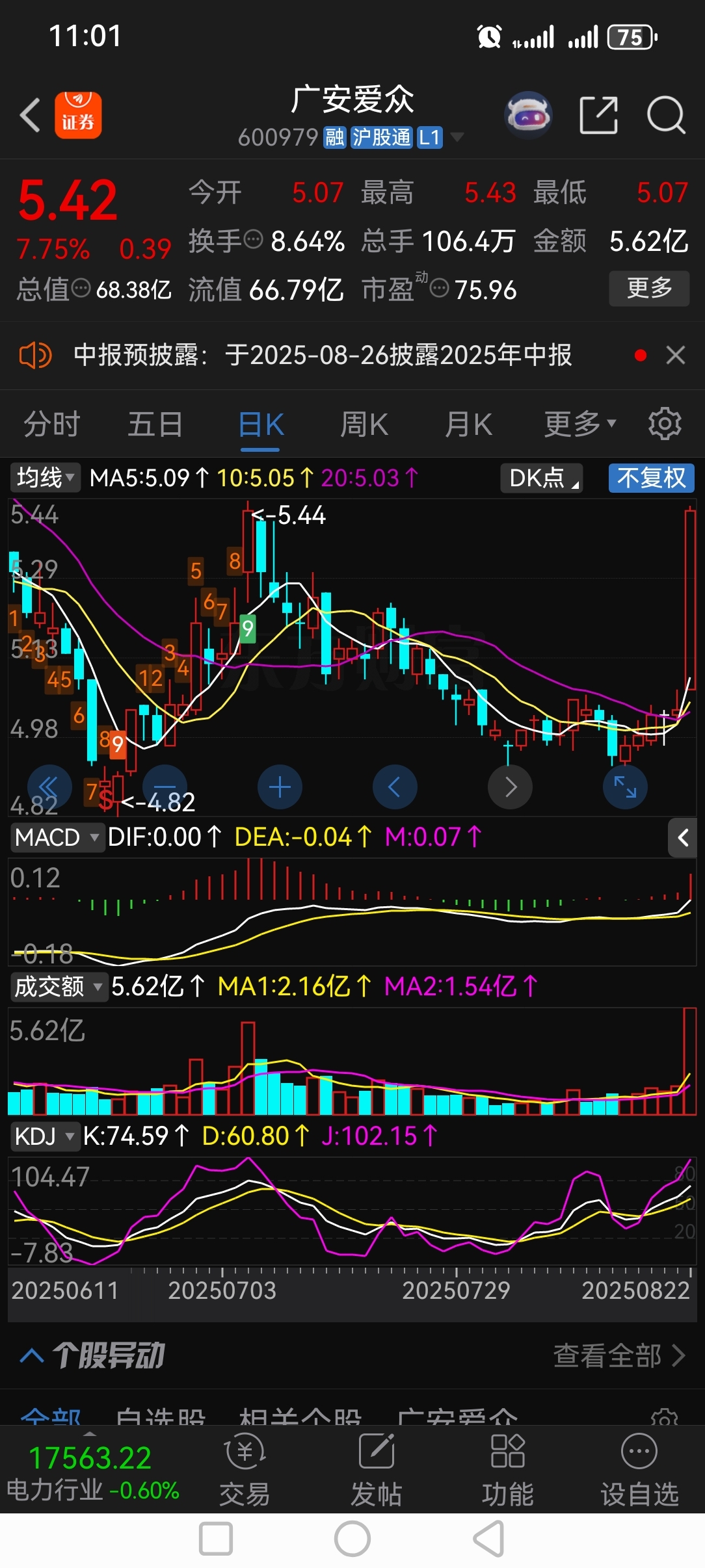Screen dimensions: 705x1568
Task: Open 交易 trade icon in bottom bar
Action: (245, 1471)
